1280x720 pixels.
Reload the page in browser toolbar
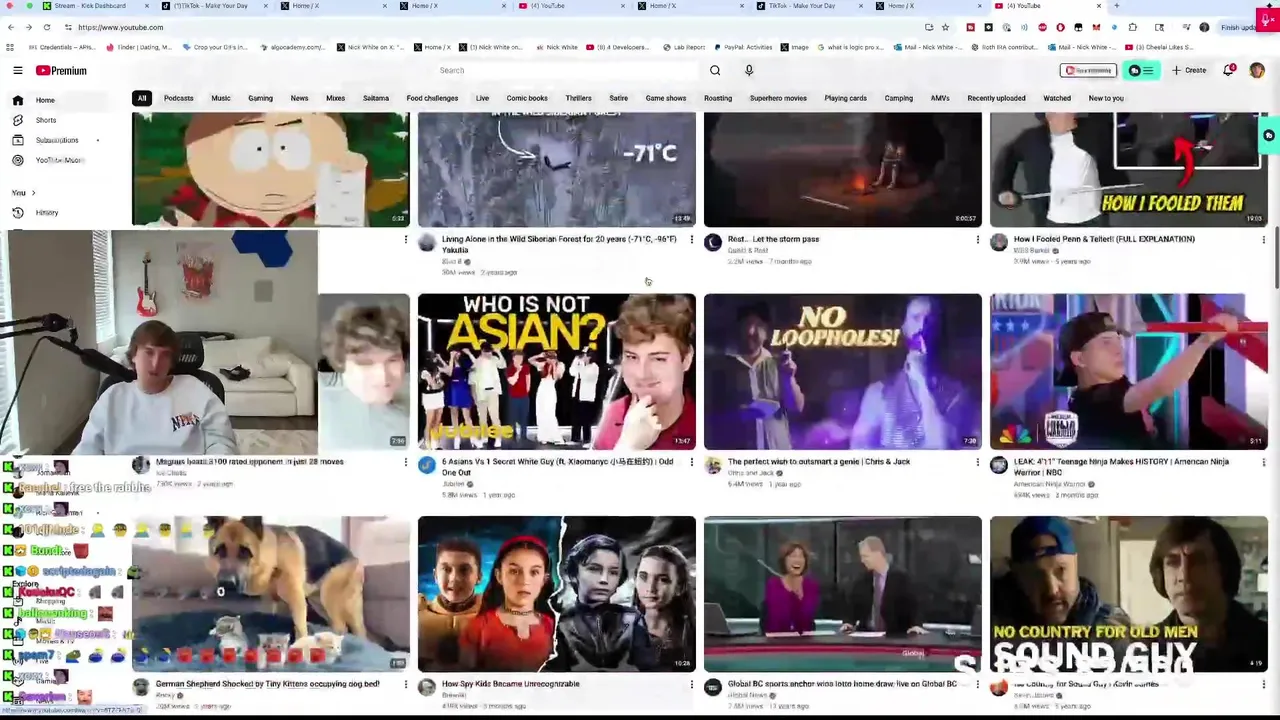[x=46, y=27]
